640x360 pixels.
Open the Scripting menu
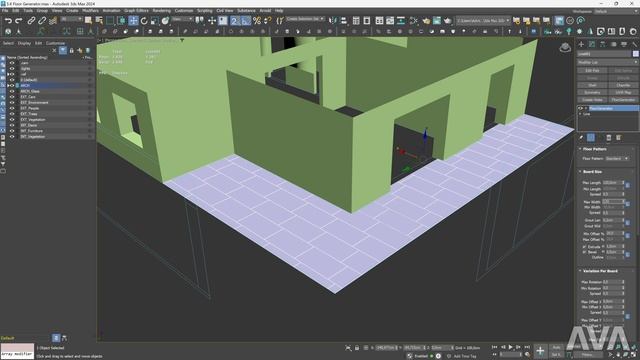(x=204, y=11)
